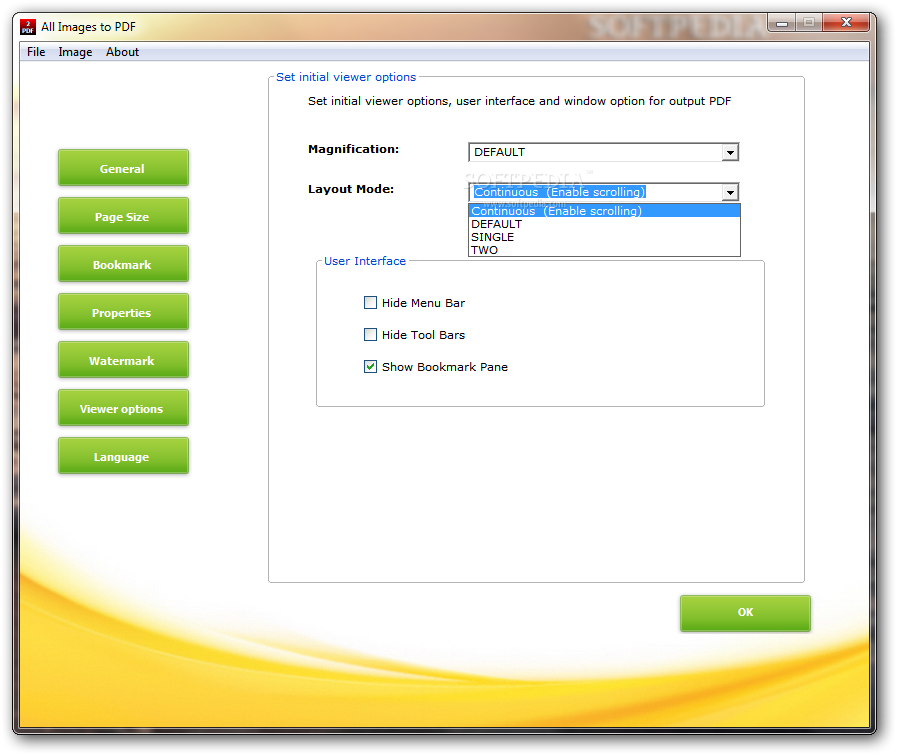Open the File menu
The width and height of the screenshot is (897, 755).
pyautogui.click(x=36, y=52)
